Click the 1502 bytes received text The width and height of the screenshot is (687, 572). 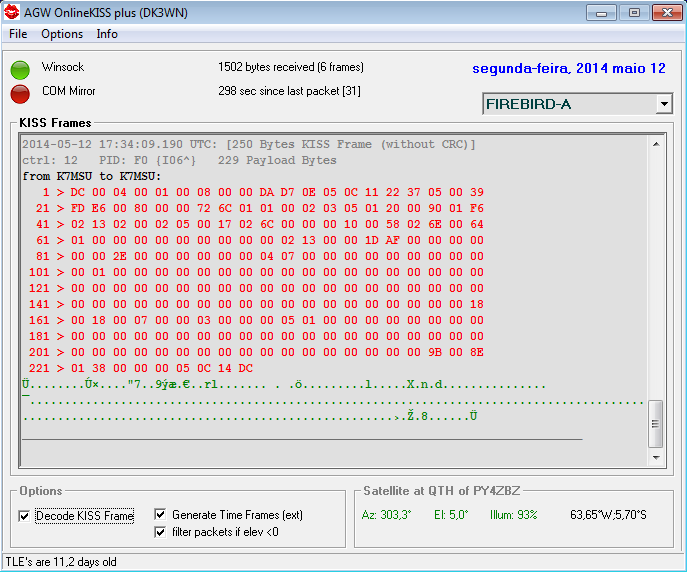click(291, 67)
